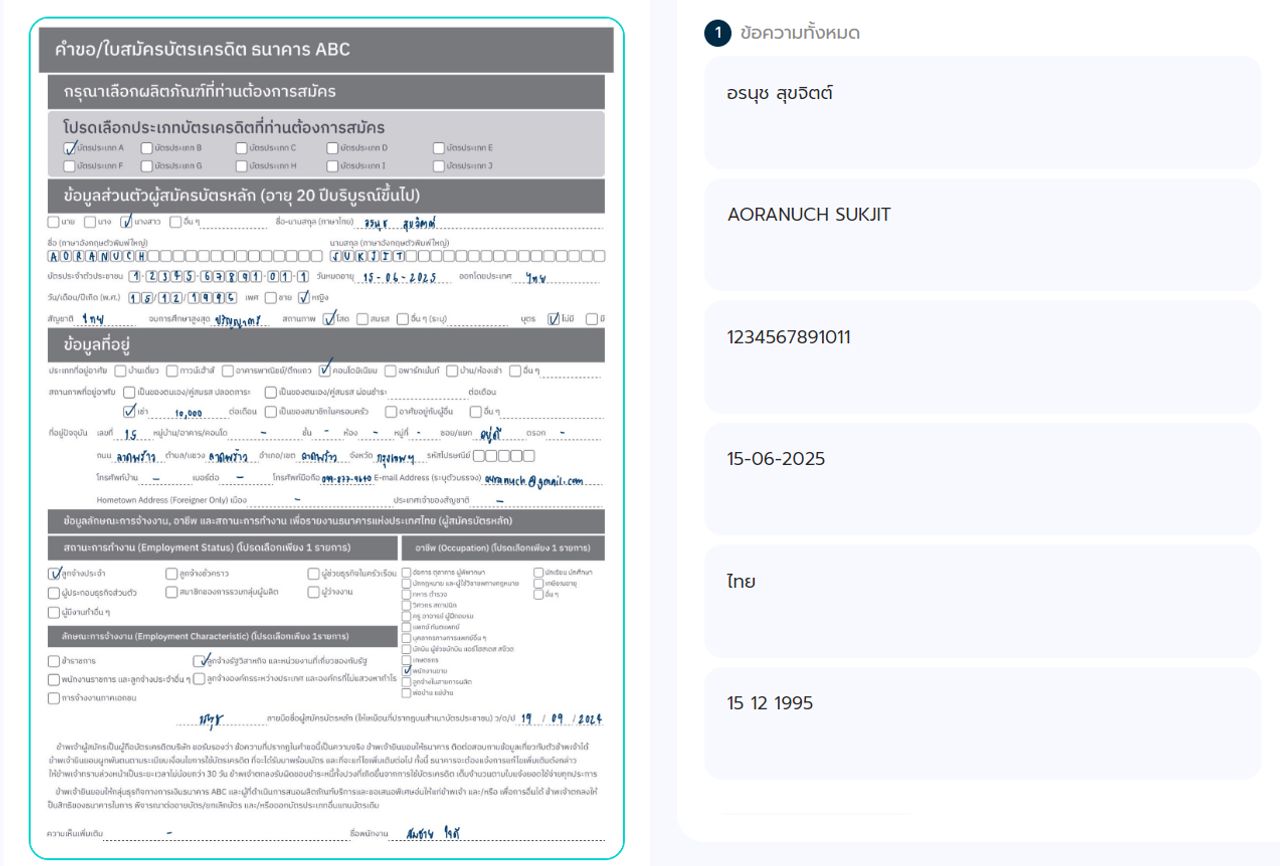Tick the ทาวน์เฮ้าส์ residence checkbox
The image size is (1280, 866).
pyautogui.click(x=173, y=370)
